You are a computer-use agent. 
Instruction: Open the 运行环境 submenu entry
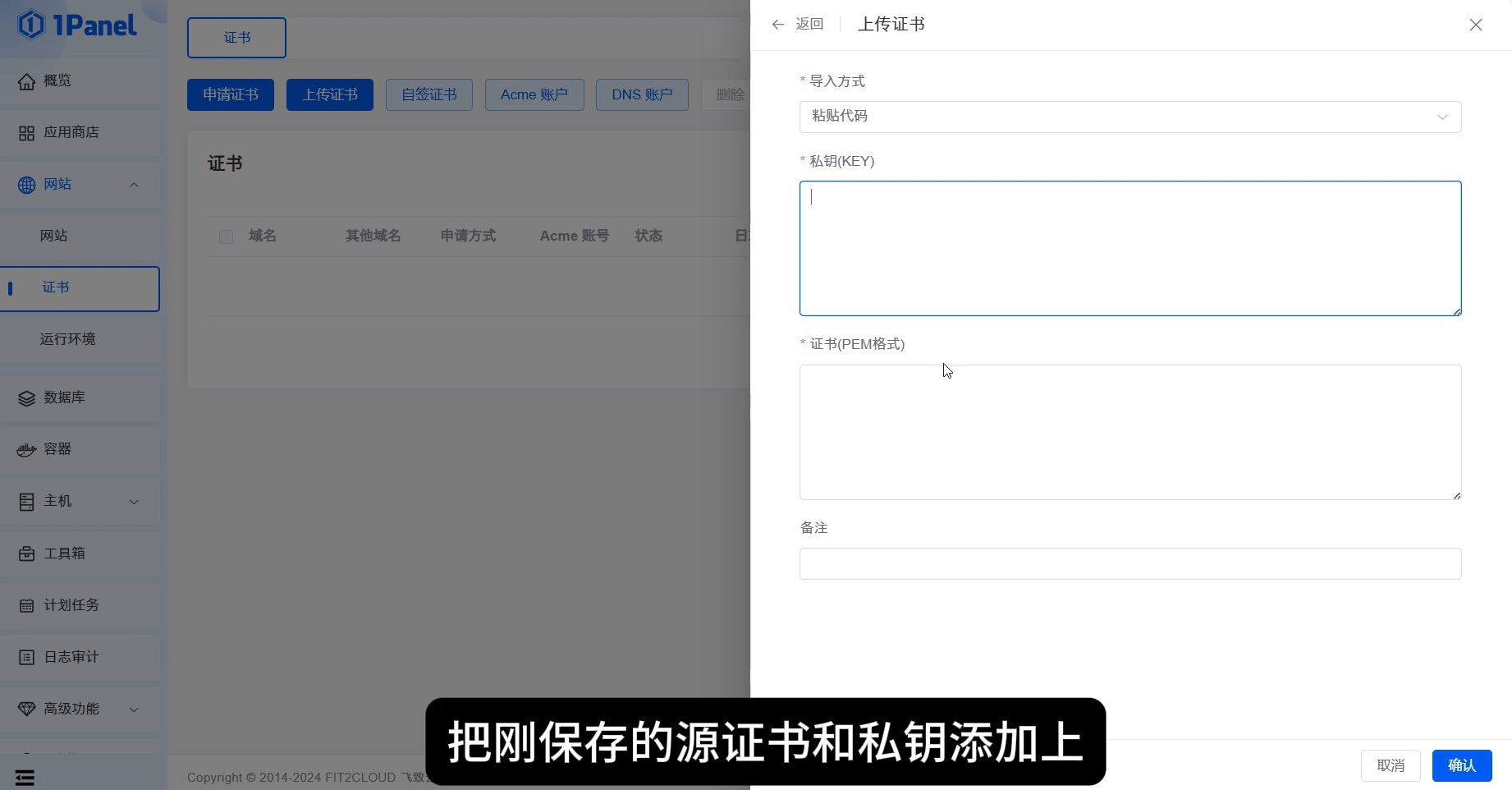click(x=80, y=339)
